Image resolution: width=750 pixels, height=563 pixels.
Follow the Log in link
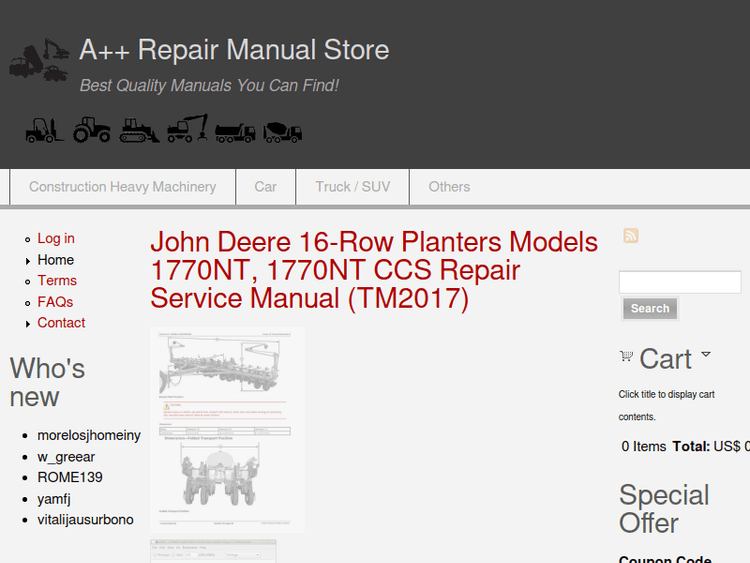coord(56,238)
